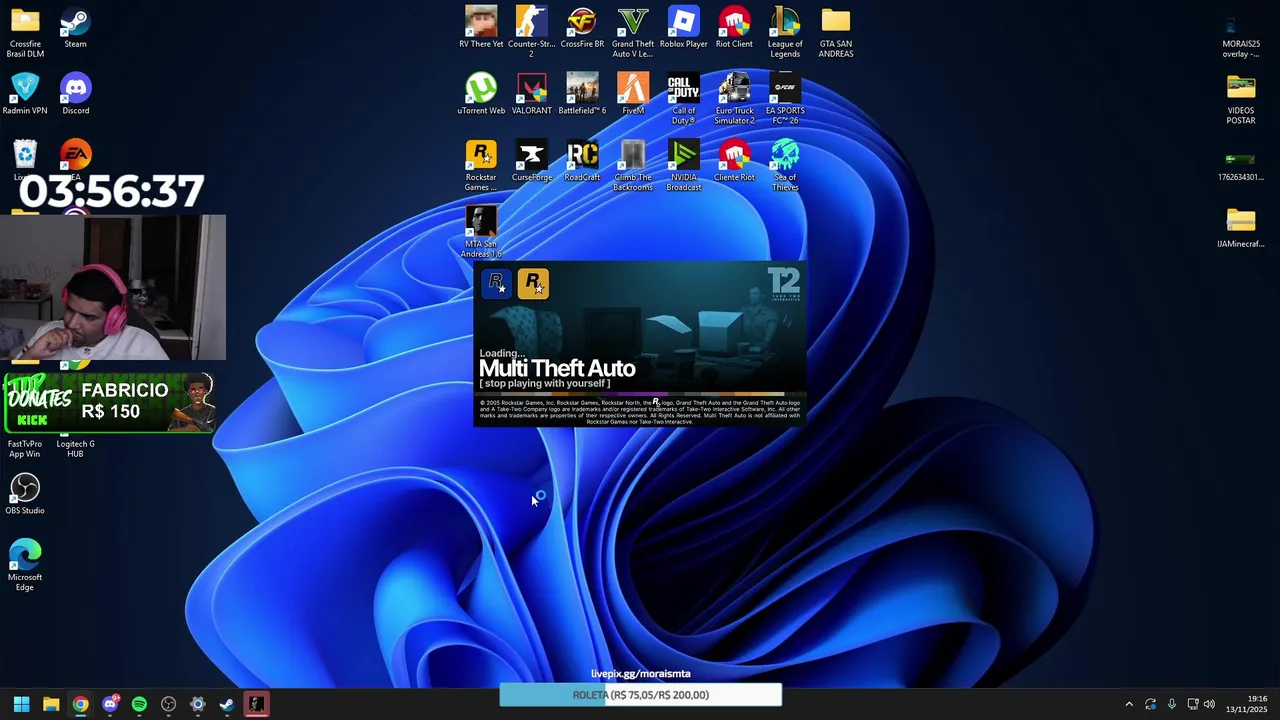Open Logitech G HUB shortcut
Image resolution: width=1280 pixels, height=720 pixels.
pos(75,448)
